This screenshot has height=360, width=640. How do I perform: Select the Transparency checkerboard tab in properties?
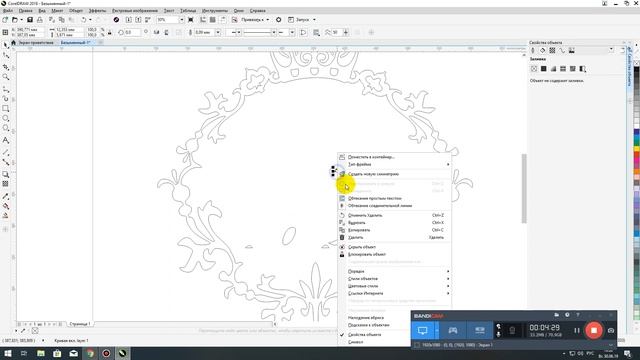552,50
